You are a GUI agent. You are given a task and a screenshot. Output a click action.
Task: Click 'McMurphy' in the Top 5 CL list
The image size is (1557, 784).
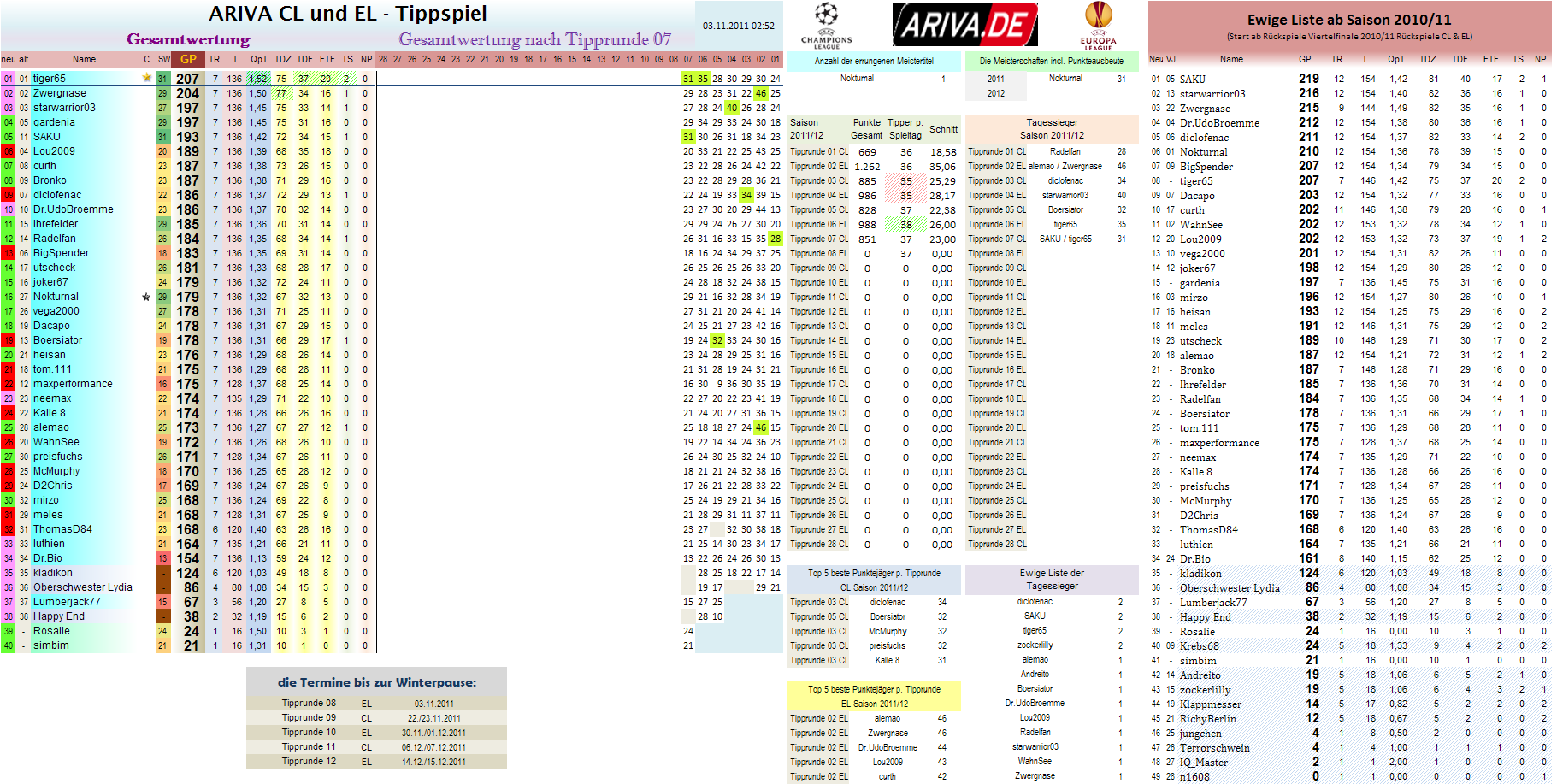coord(888,631)
